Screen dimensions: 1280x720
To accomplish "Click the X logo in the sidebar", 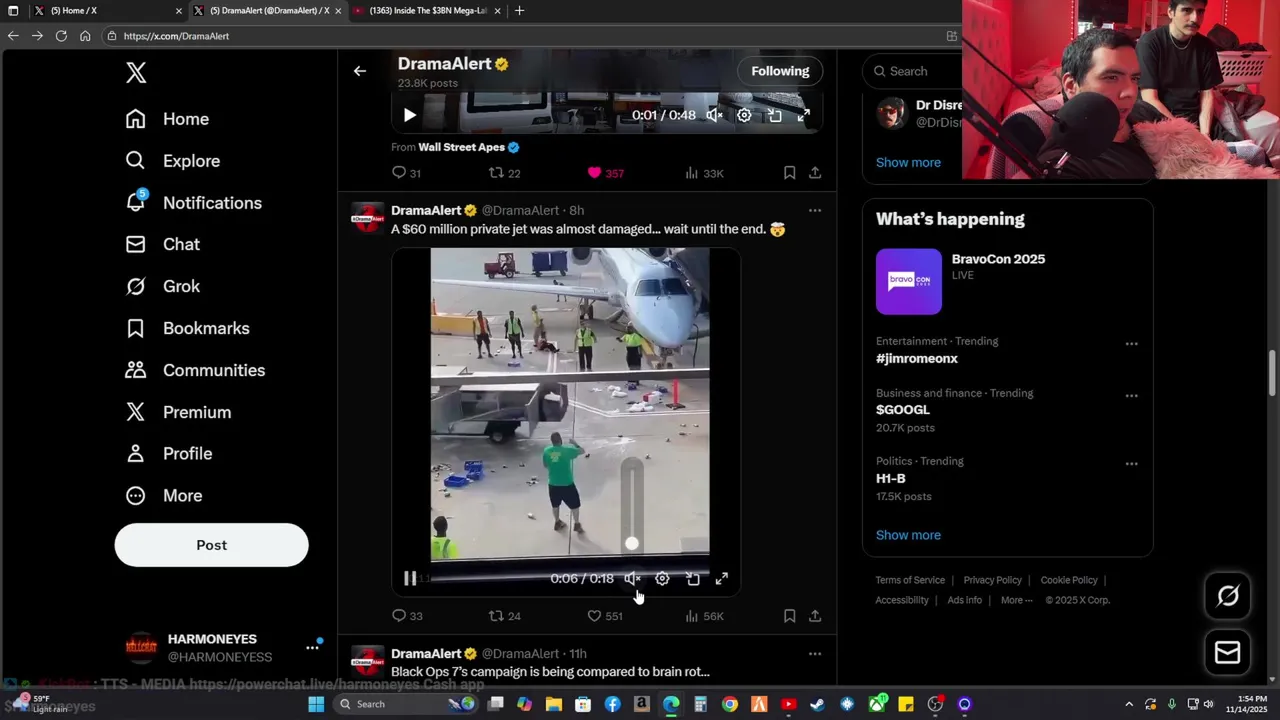I will 136,72.
